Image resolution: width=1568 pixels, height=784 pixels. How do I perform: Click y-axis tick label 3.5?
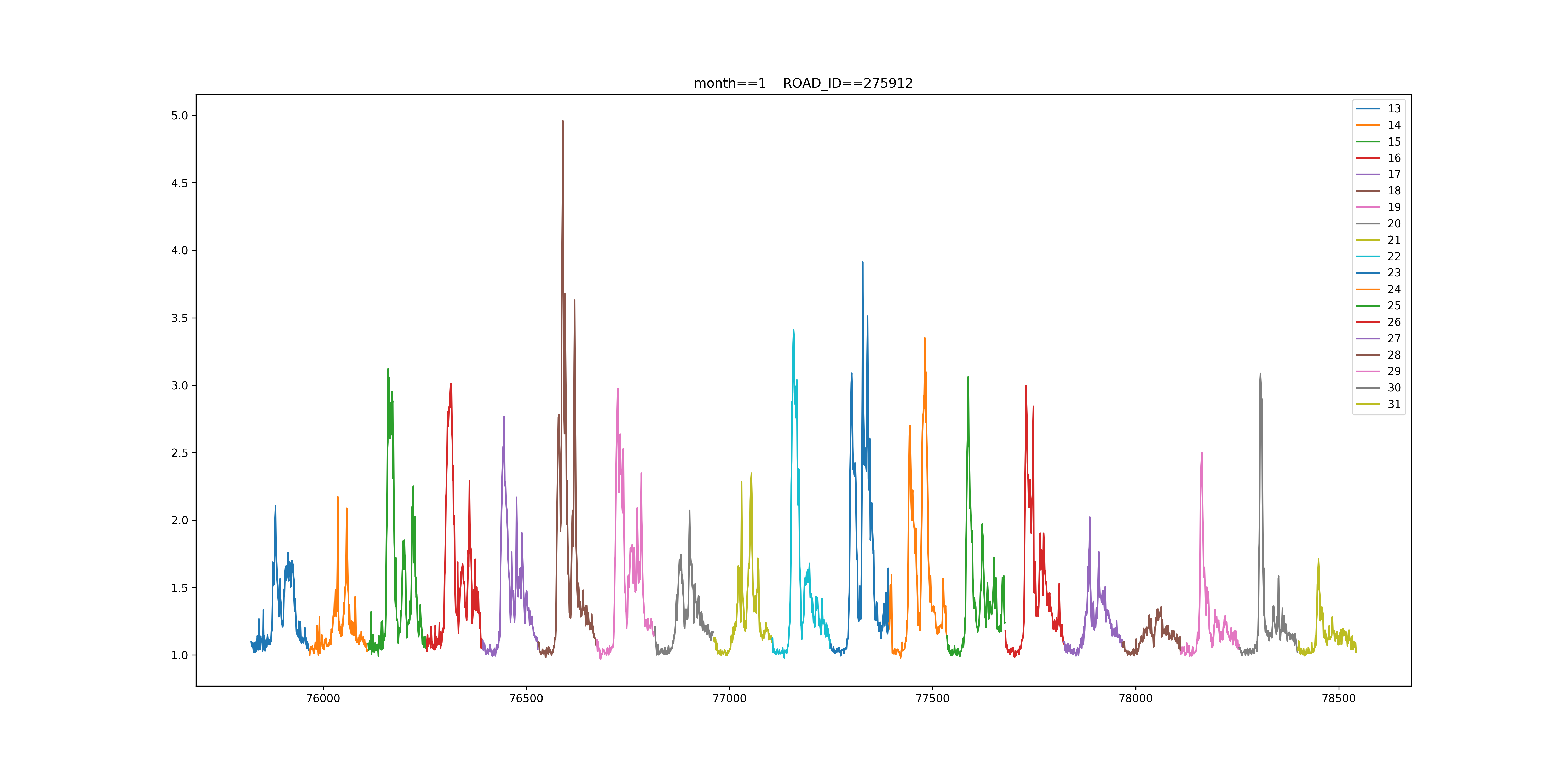[180, 318]
